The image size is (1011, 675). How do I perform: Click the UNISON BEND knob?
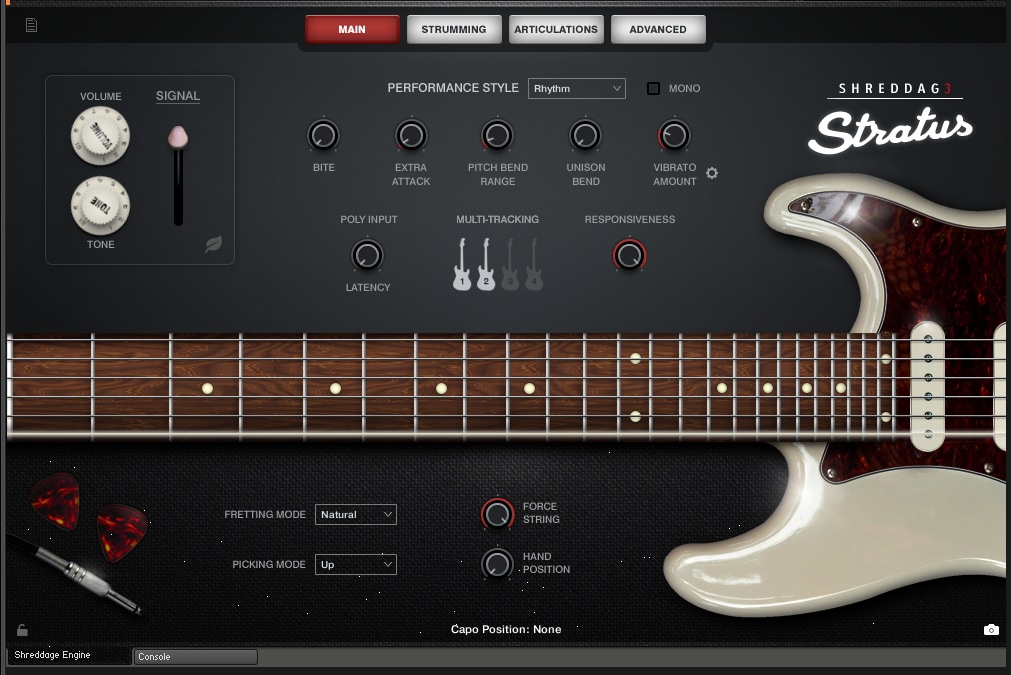click(585, 136)
